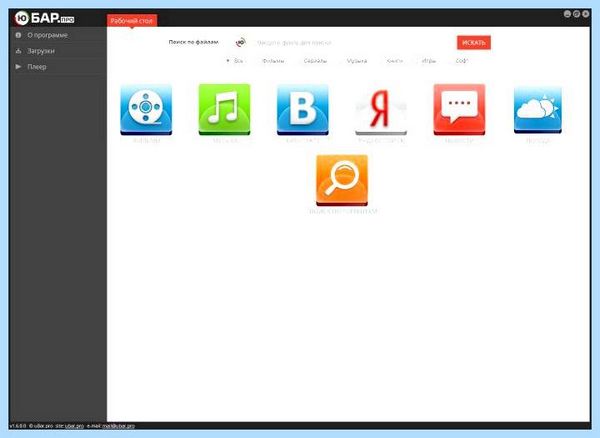Open the orange magnifier search tile
The image size is (600, 438).
tap(342, 180)
